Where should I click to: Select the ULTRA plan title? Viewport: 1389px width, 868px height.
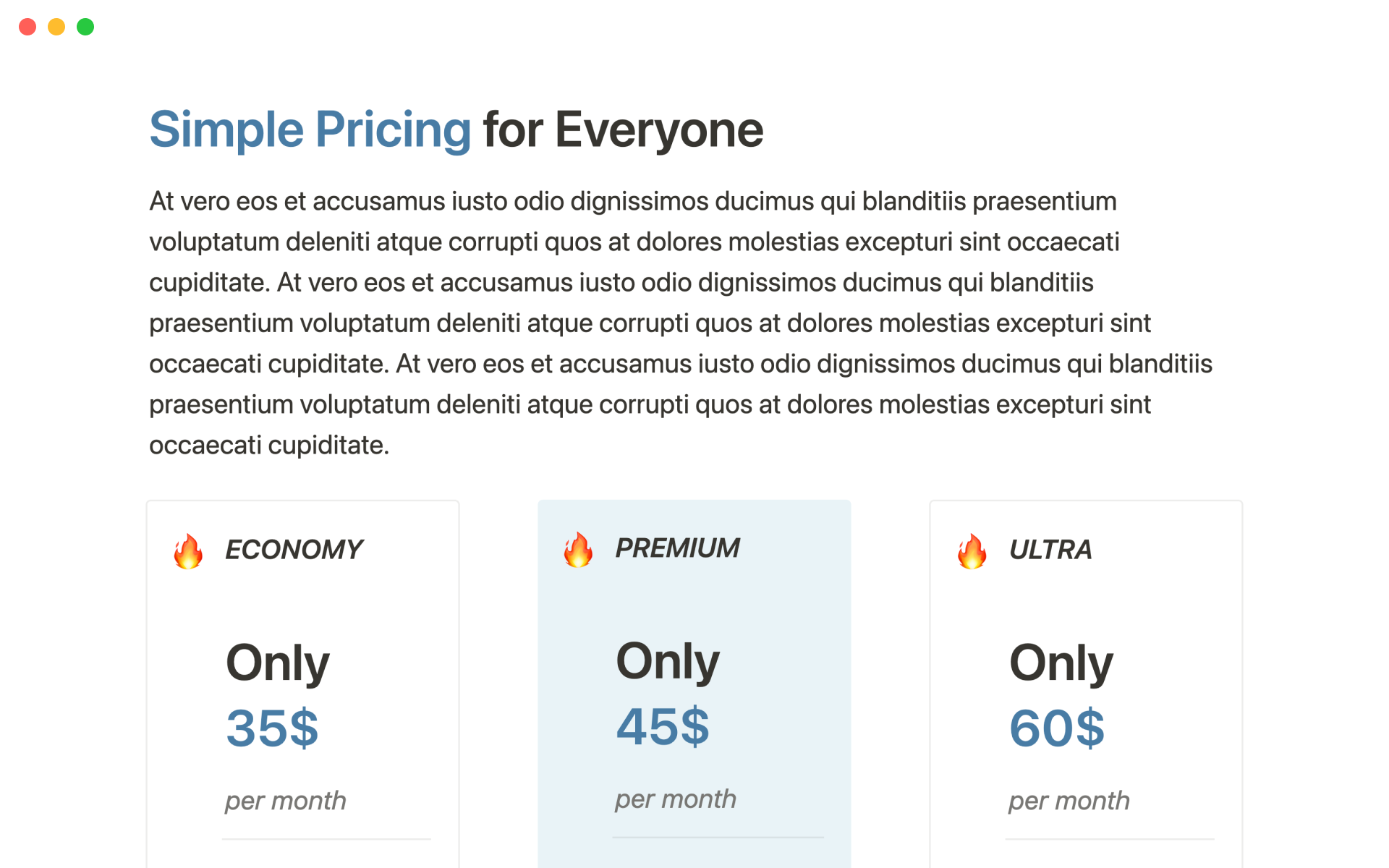(x=1050, y=550)
